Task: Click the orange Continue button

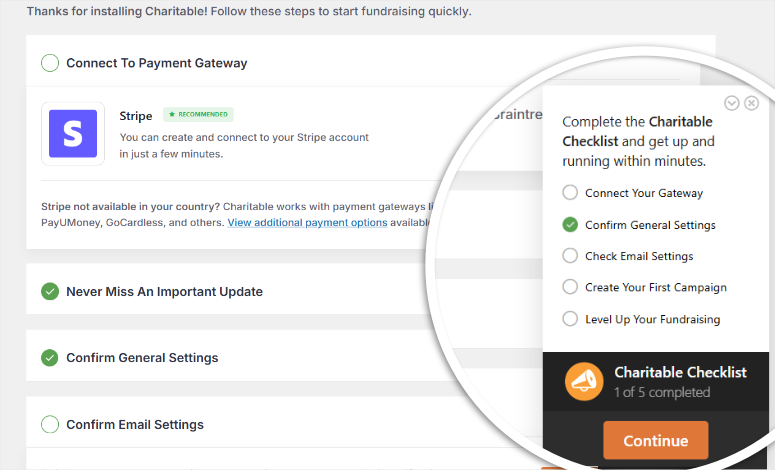Action: [x=655, y=440]
